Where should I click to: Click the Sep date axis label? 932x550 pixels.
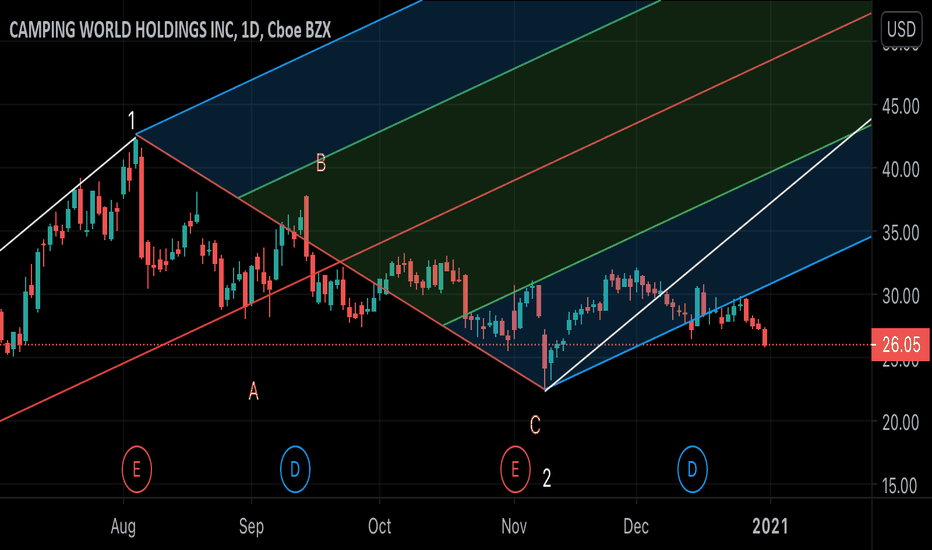point(251,526)
